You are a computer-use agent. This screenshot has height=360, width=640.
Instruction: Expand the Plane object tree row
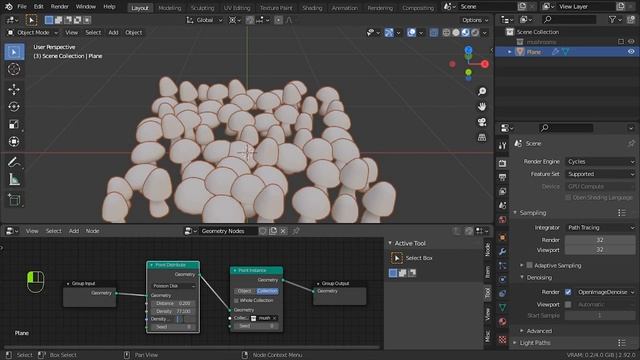coord(509,52)
